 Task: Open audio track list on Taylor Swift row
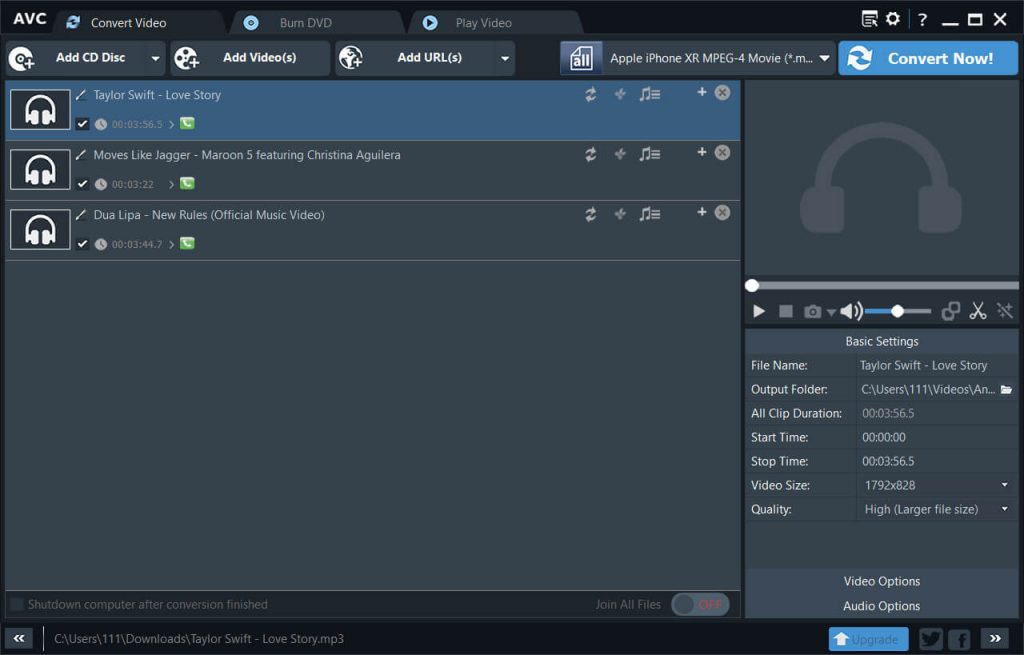coord(649,95)
